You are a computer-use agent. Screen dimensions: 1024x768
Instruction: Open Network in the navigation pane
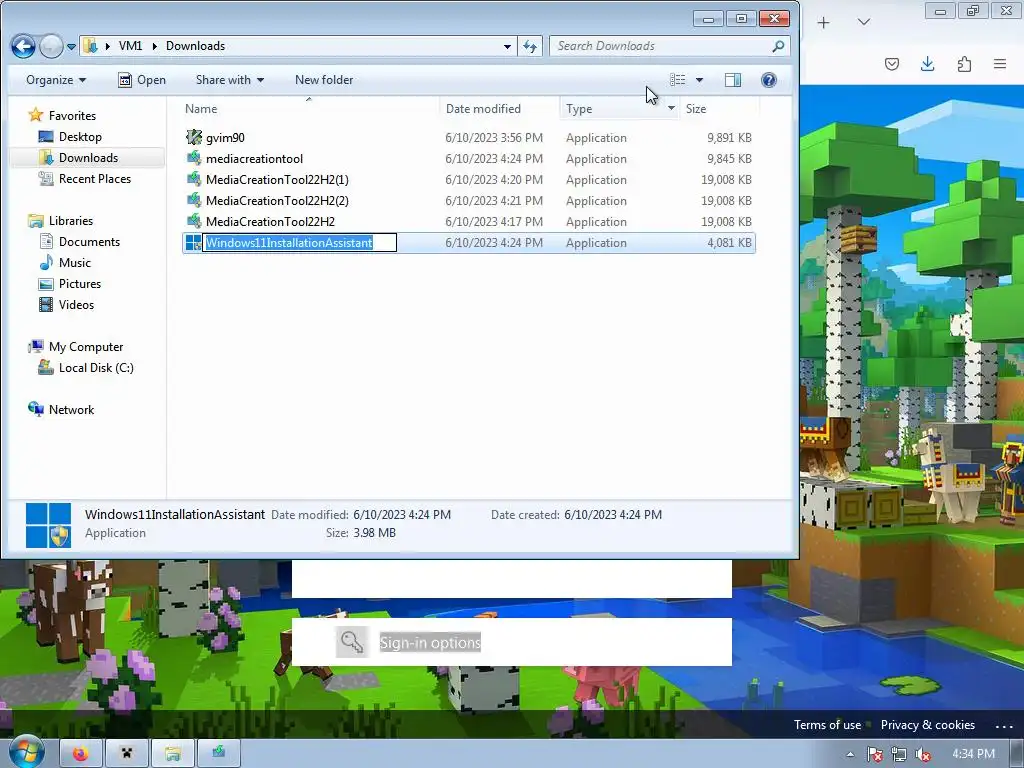(71, 409)
